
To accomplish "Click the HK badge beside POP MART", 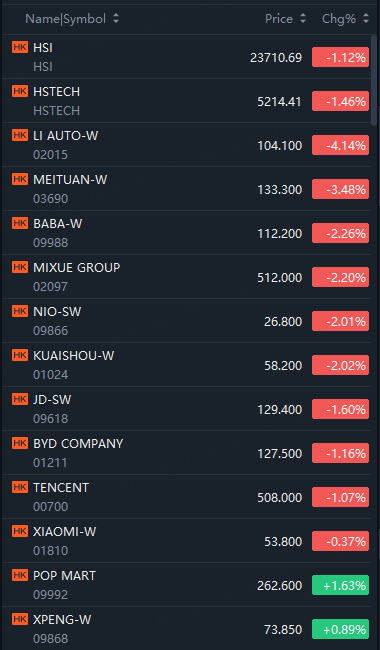I will [20, 575].
